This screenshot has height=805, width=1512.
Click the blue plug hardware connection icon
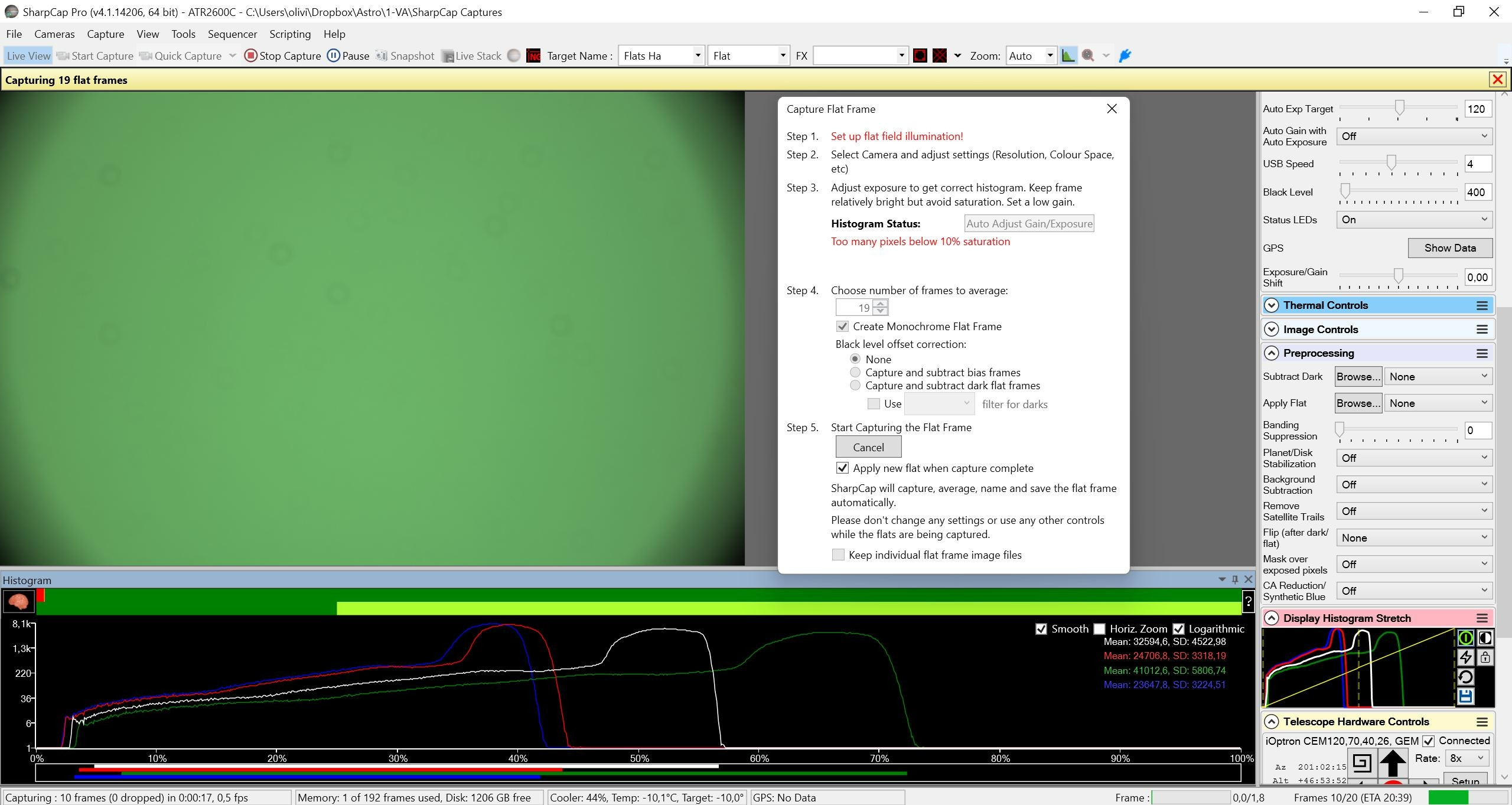coord(1125,56)
